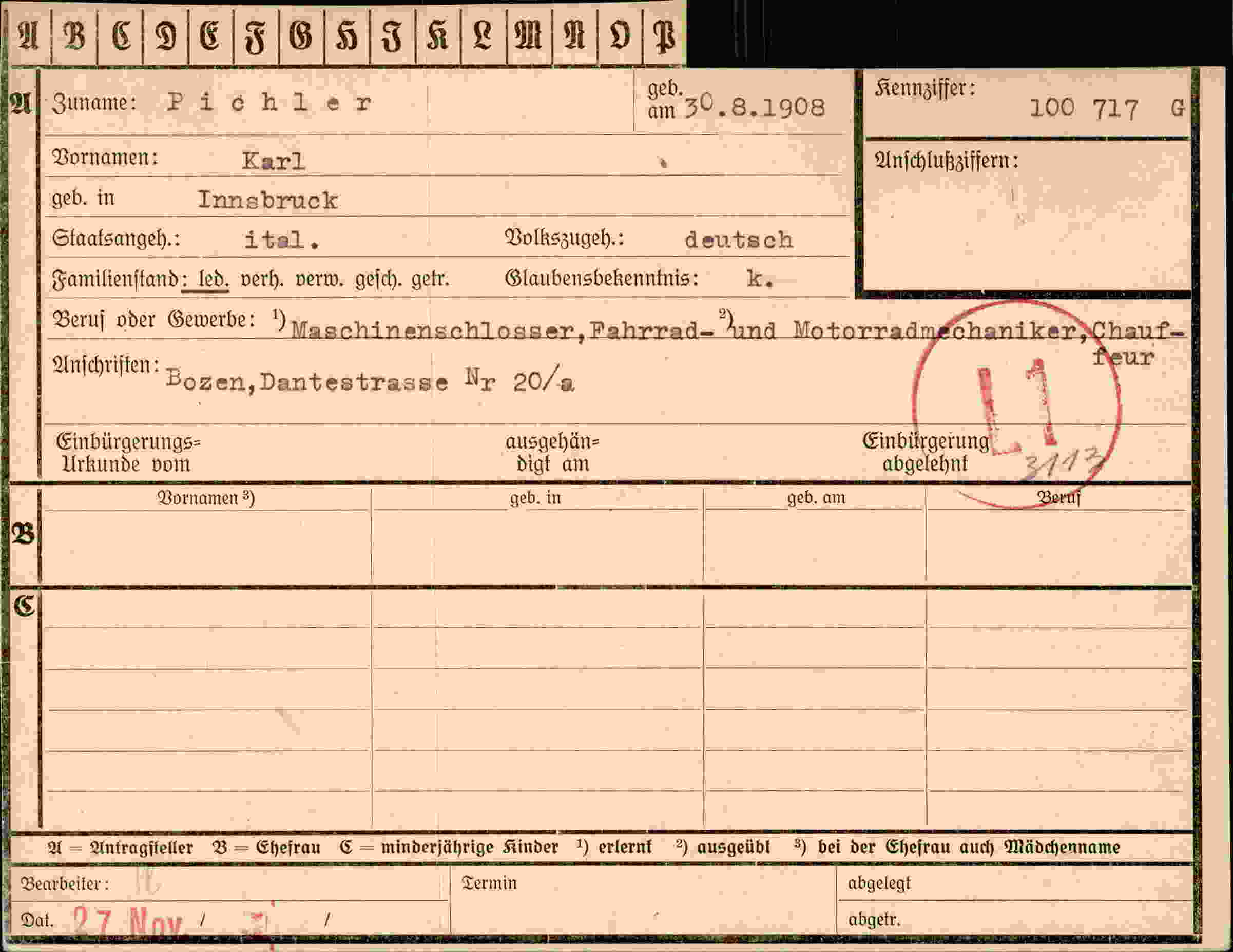The width and height of the screenshot is (1233, 952).
Task: Select the alphabet index tab N
Action: (575, 36)
